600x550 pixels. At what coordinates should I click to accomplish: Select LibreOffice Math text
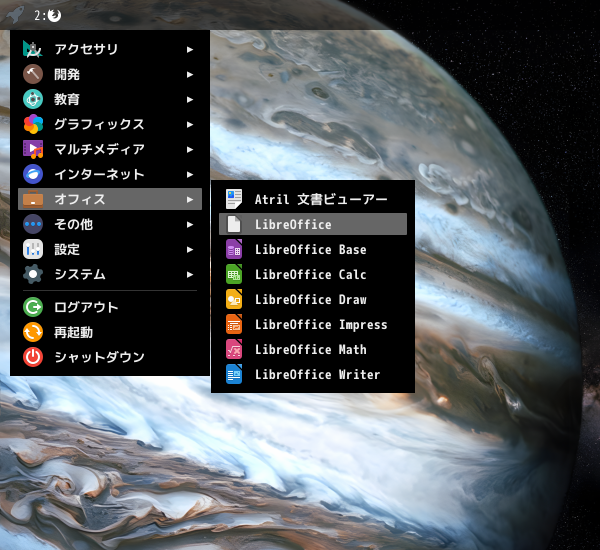(311, 349)
